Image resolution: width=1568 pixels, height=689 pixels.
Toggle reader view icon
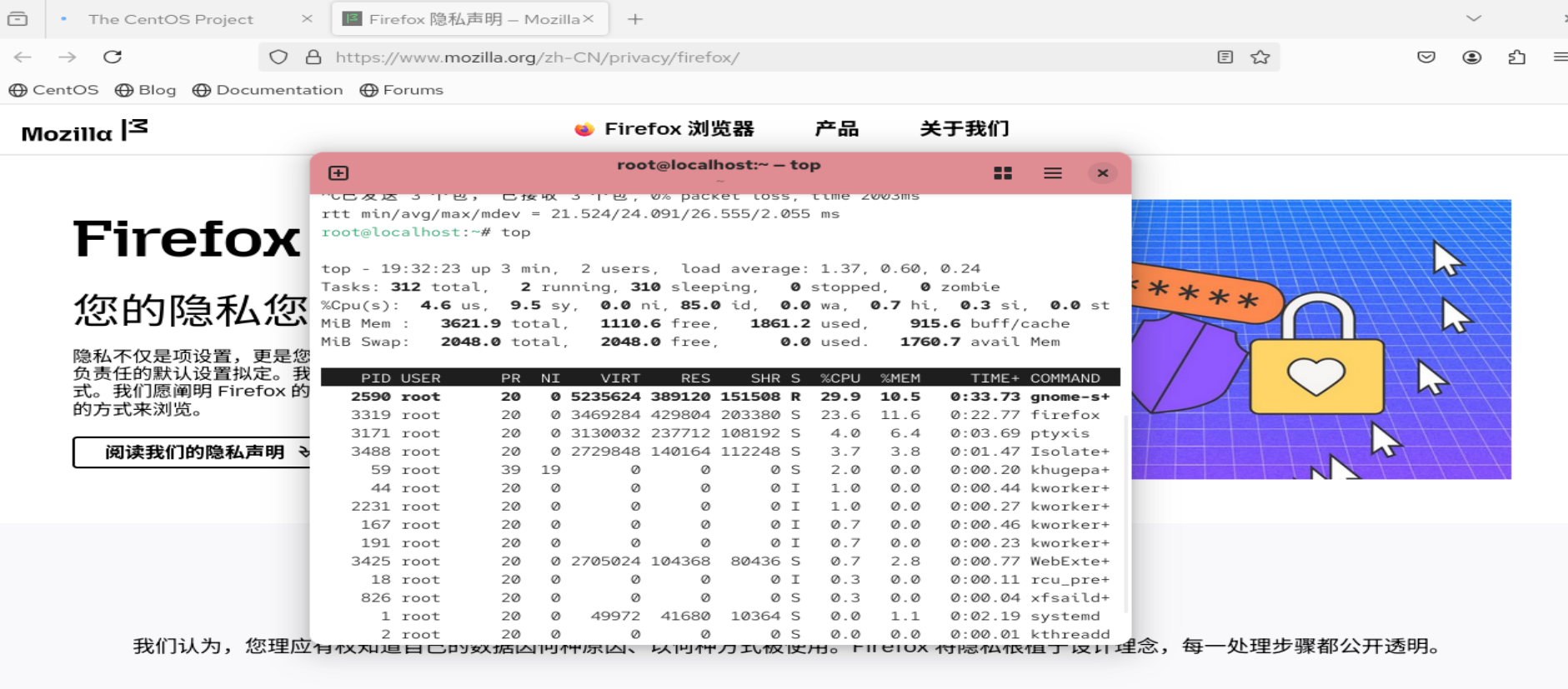point(1225,57)
